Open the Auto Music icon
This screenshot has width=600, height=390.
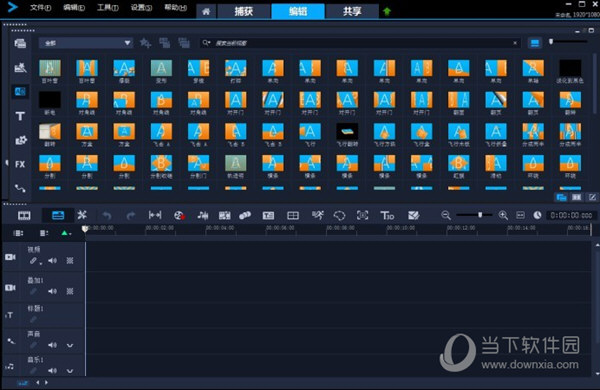(x=224, y=215)
